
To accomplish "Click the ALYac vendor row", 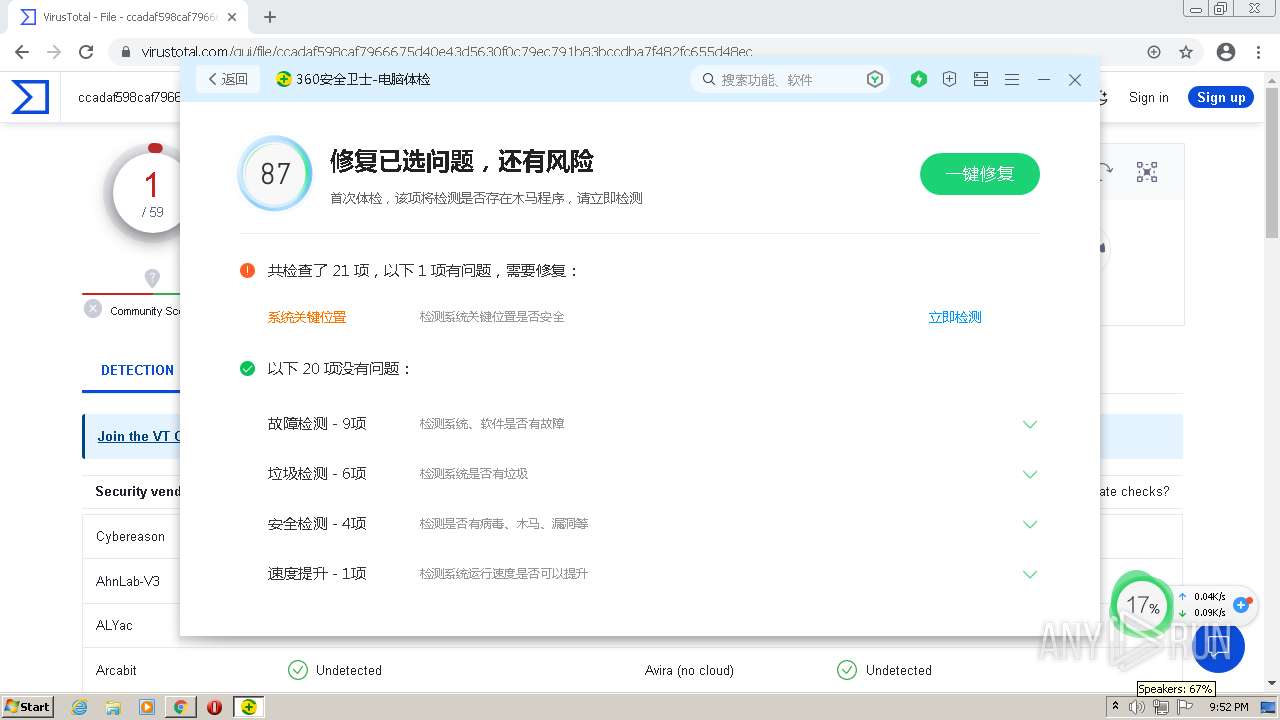I will (114, 625).
